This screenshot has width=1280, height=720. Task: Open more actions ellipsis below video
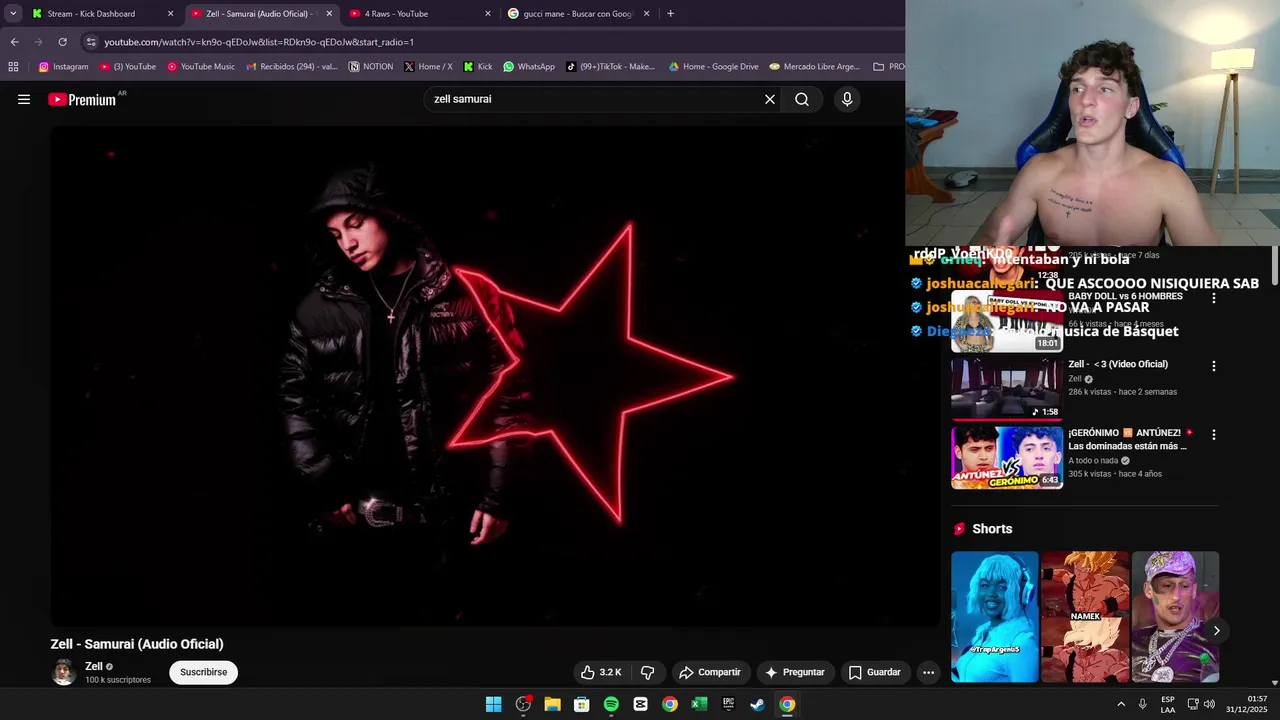pyautogui.click(x=928, y=672)
